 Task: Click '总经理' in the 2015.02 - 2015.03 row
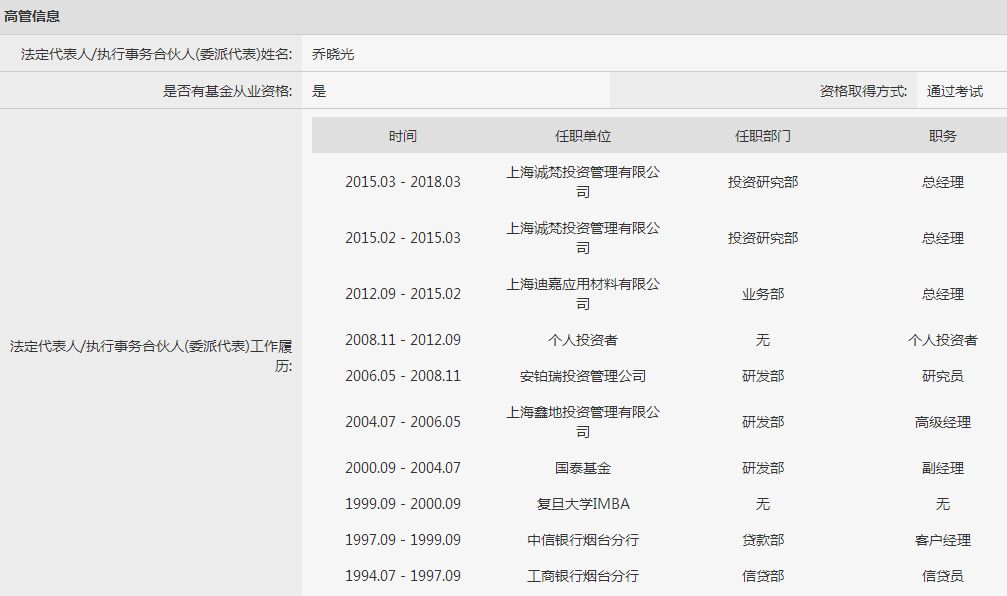[942, 238]
